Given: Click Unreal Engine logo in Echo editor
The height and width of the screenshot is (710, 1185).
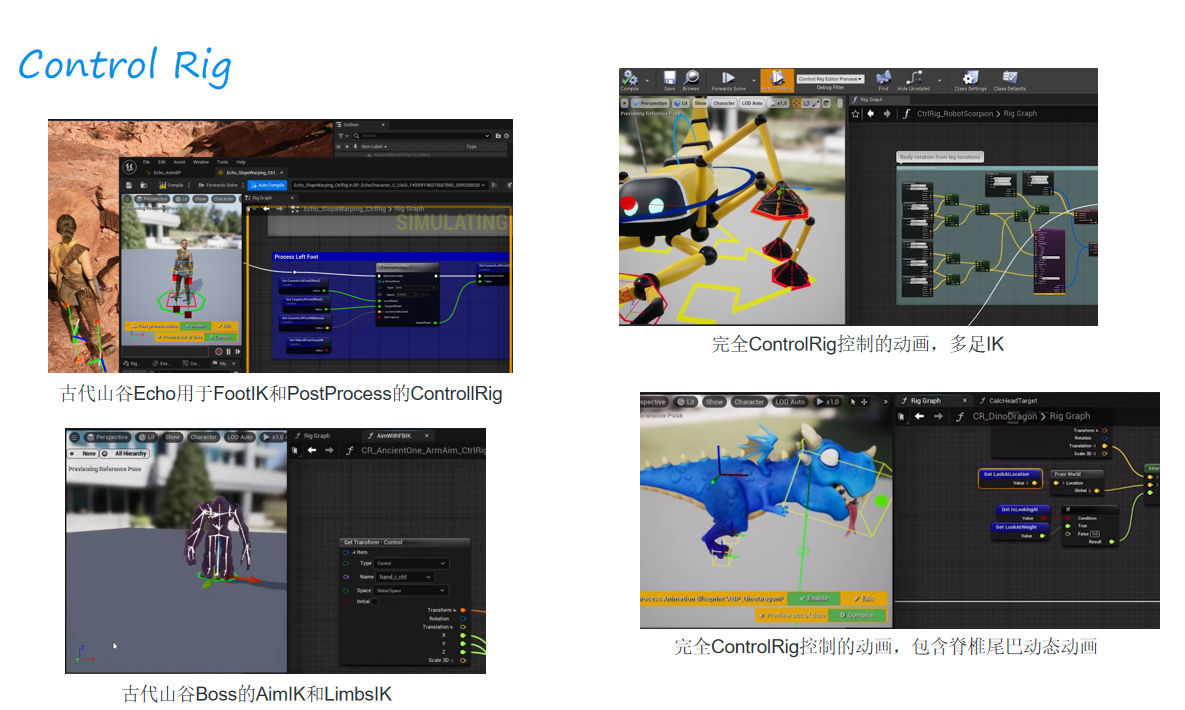Looking at the screenshot, I should [x=129, y=167].
